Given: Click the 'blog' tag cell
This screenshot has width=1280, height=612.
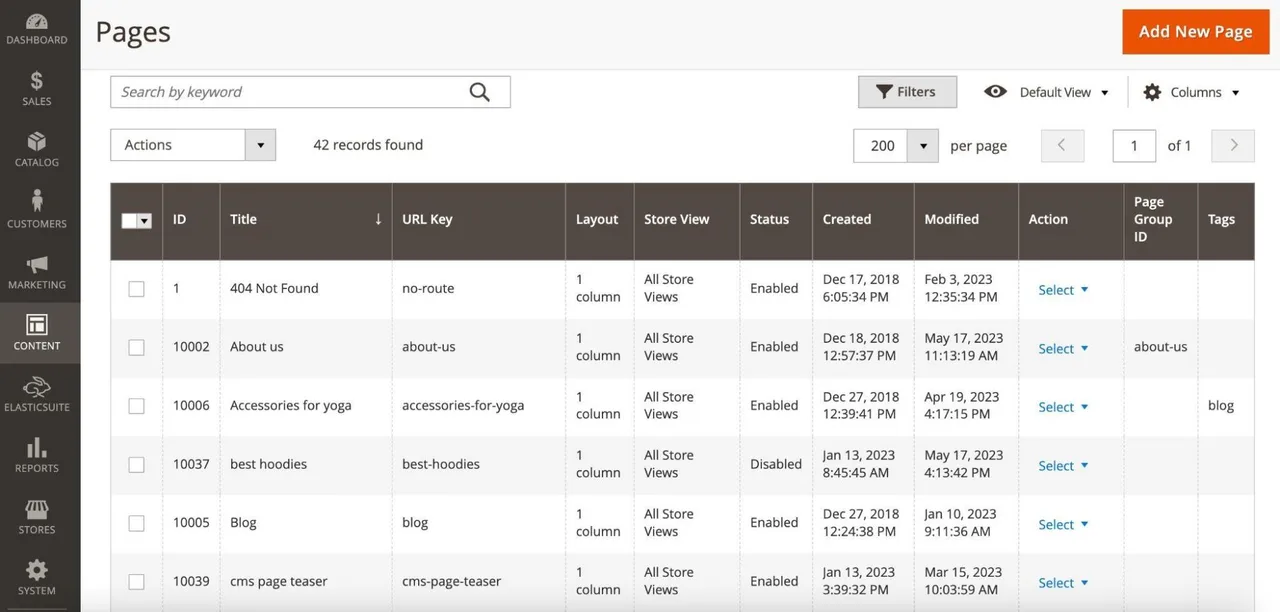Looking at the screenshot, I should pyautogui.click(x=1221, y=406).
